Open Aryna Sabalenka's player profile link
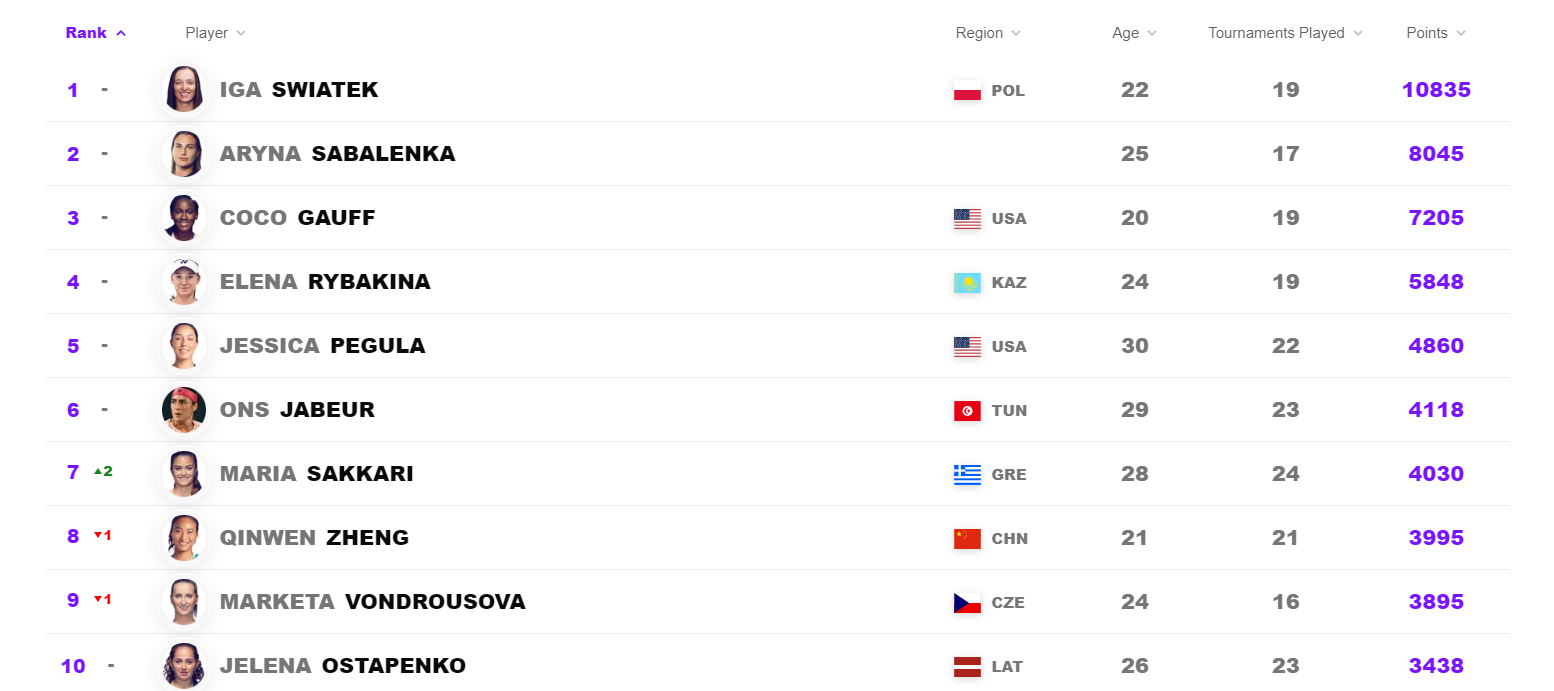The width and height of the screenshot is (1554, 691). 337,154
